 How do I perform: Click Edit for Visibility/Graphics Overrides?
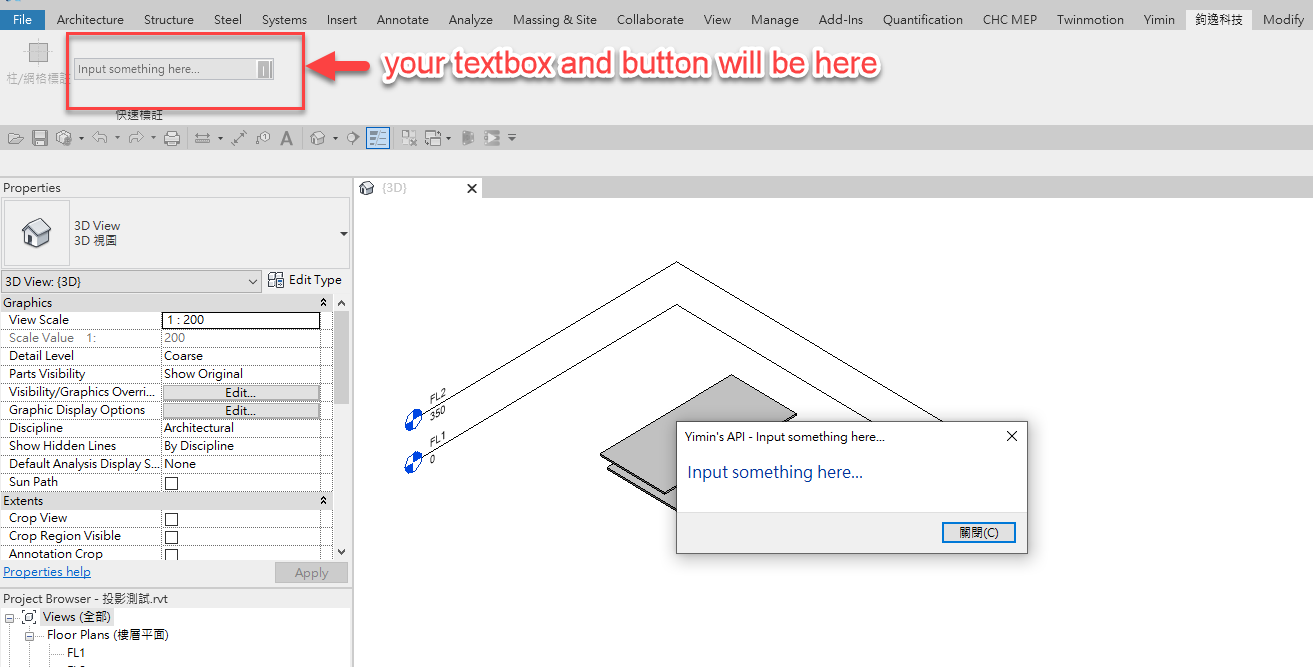point(241,392)
